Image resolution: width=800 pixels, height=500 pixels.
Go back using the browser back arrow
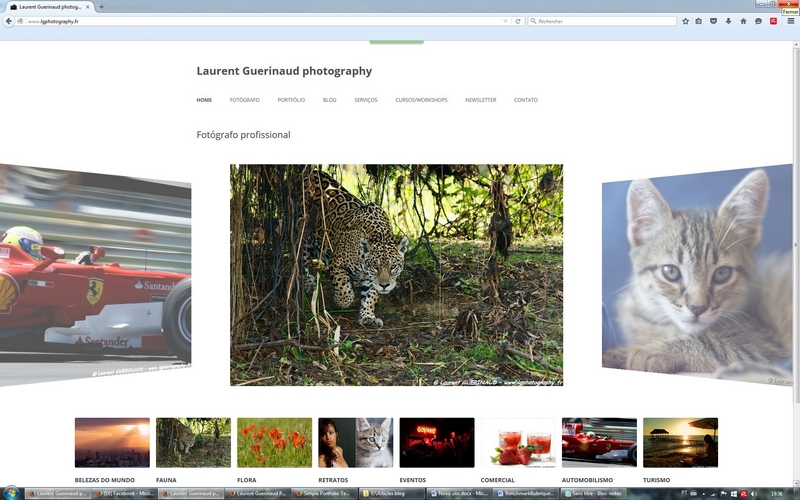(x=9, y=21)
